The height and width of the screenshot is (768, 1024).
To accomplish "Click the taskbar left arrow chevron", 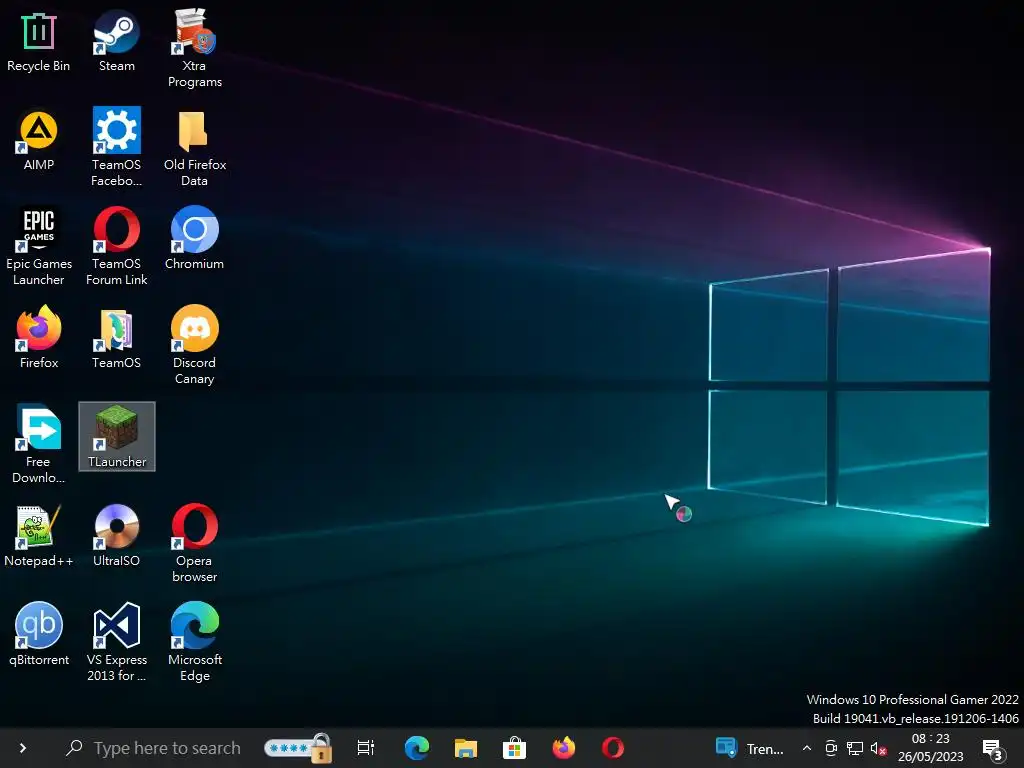I will pos(23,748).
